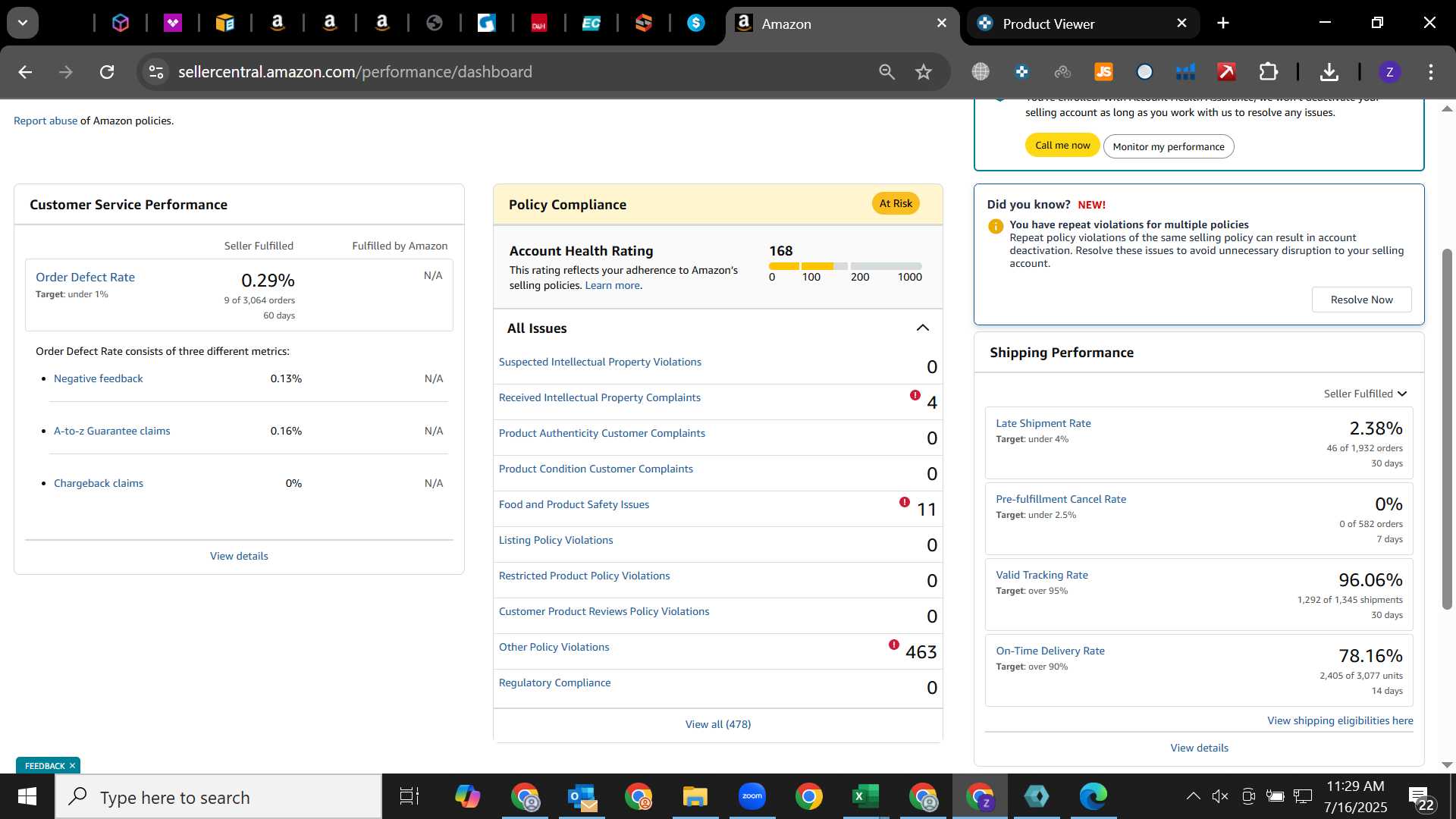This screenshot has width=1456, height=819.
Task: Open the Windows Start menu
Action: pos(27,797)
